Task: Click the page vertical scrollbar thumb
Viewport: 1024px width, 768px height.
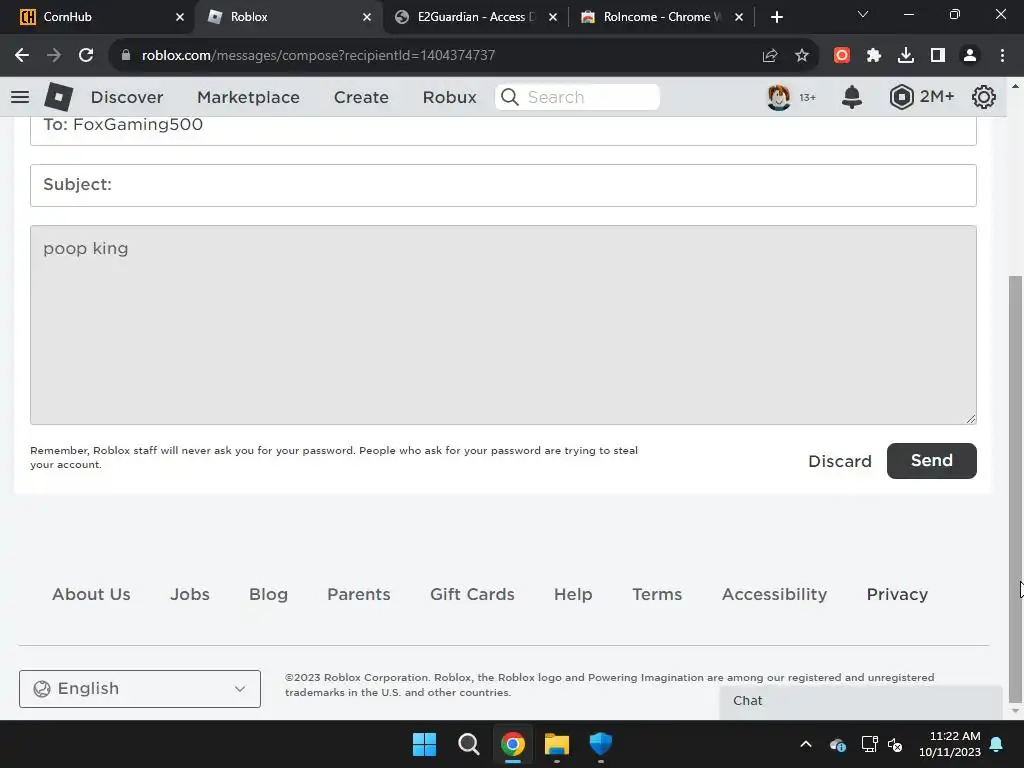Action: [x=1015, y=488]
